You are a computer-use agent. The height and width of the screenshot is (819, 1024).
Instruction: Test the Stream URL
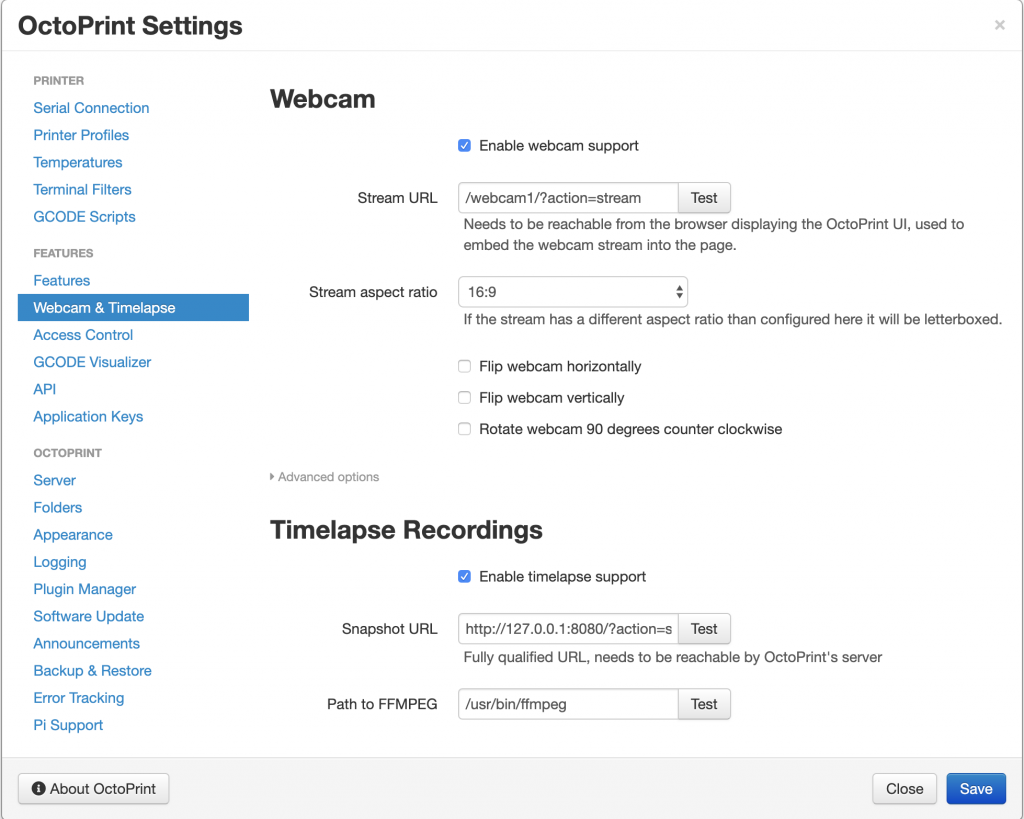(704, 198)
